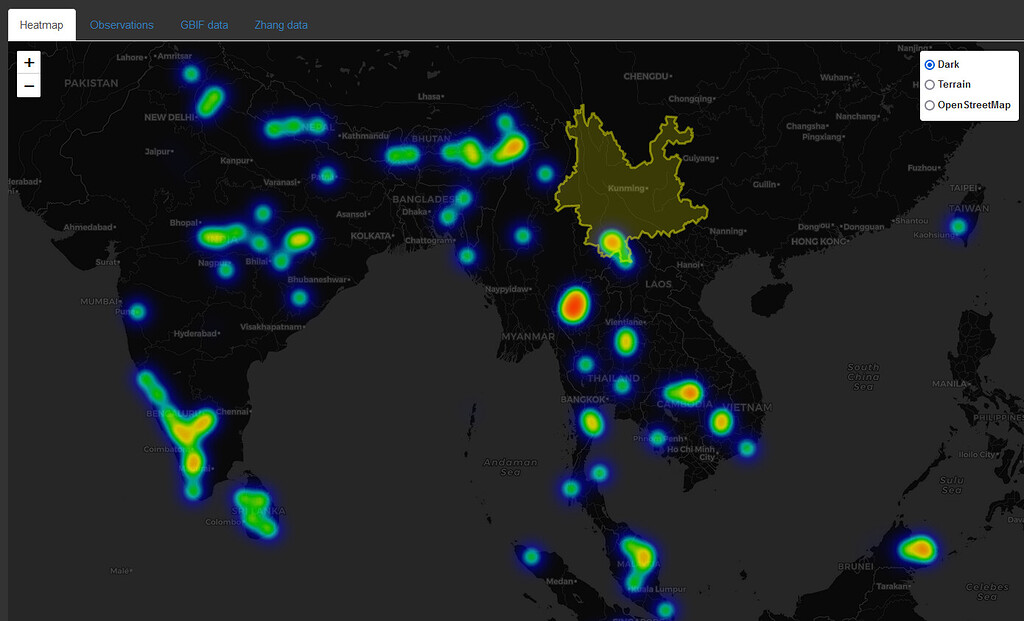This screenshot has width=1024, height=621.
Task: Click the hotspot near Vientiane
Action: [626, 342]
